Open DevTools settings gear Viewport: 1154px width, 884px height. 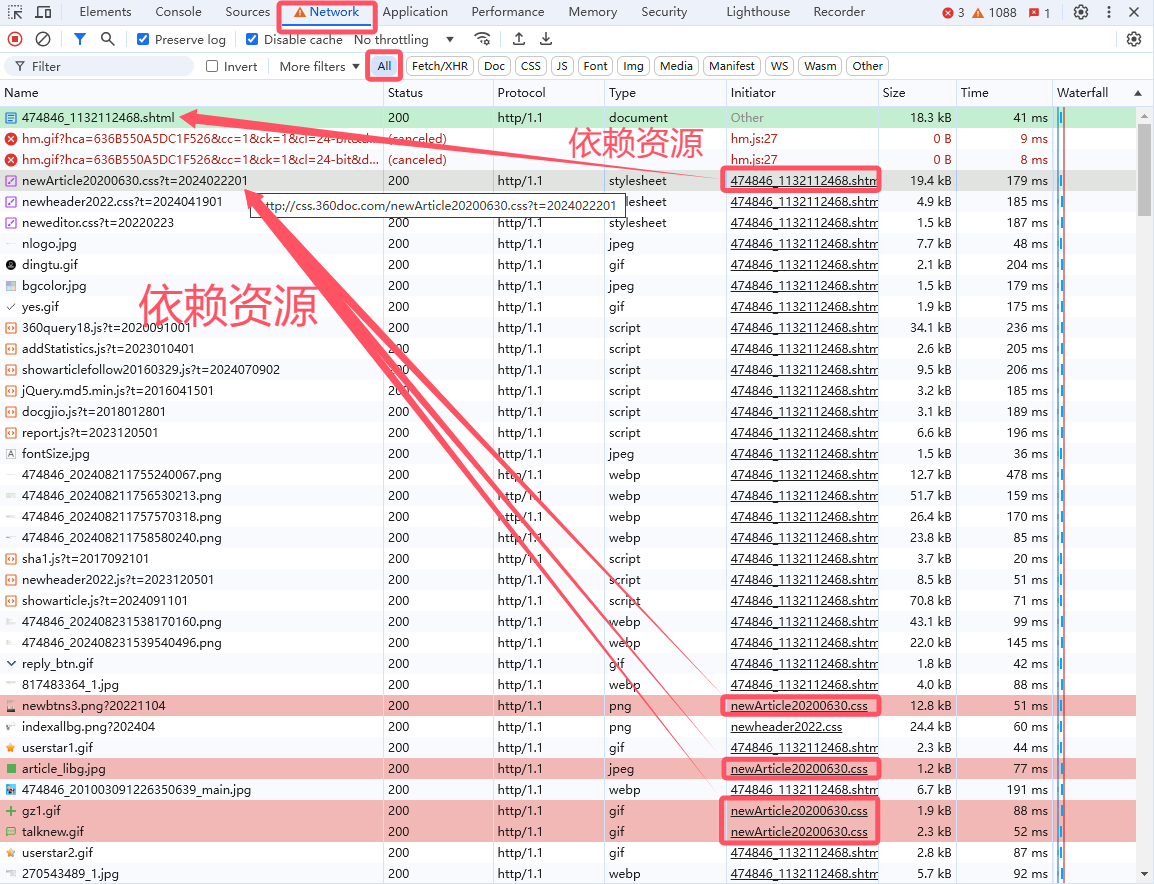pyautogui.click(x=1081, y=12)
